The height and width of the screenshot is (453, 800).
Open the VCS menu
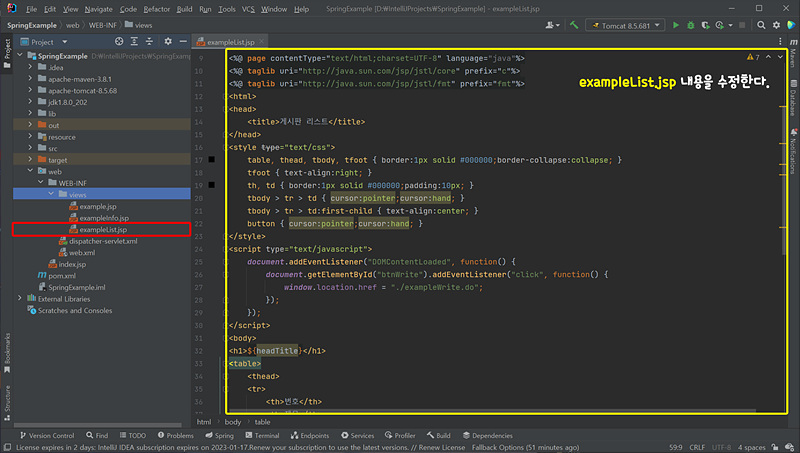tap(248, 9)
